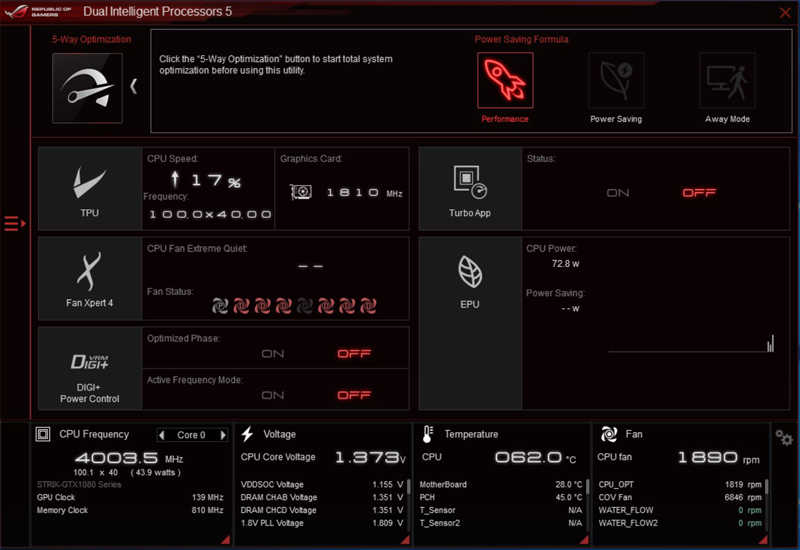Click the MotherBoard temperature row
This screenshot has height=550, width=800.
pyautogui.click(x=501, y=484)
